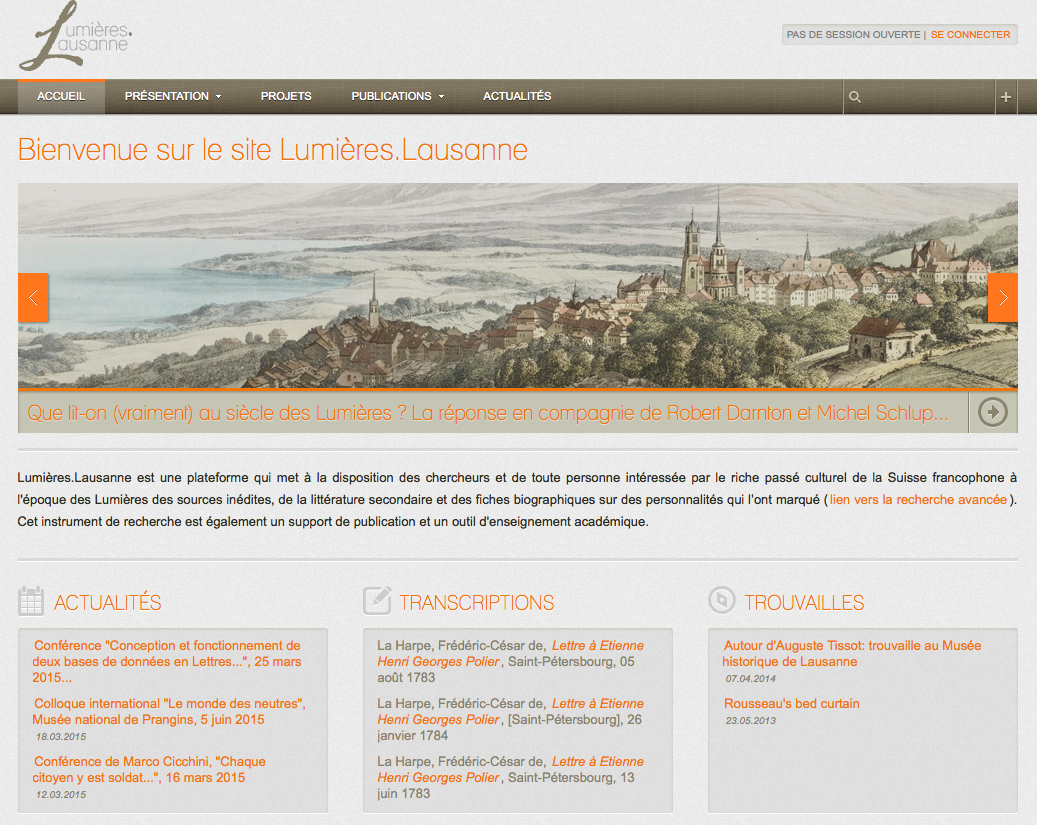Screen dimensions: 1037x825
Task: Click the Se connecter link
Action: [970, 34]
